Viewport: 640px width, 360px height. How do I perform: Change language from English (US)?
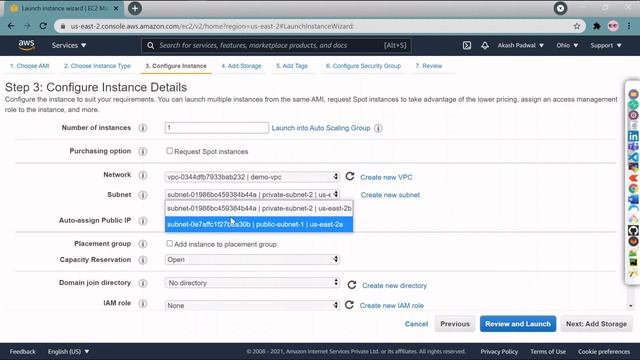click(x=68, y=351)
